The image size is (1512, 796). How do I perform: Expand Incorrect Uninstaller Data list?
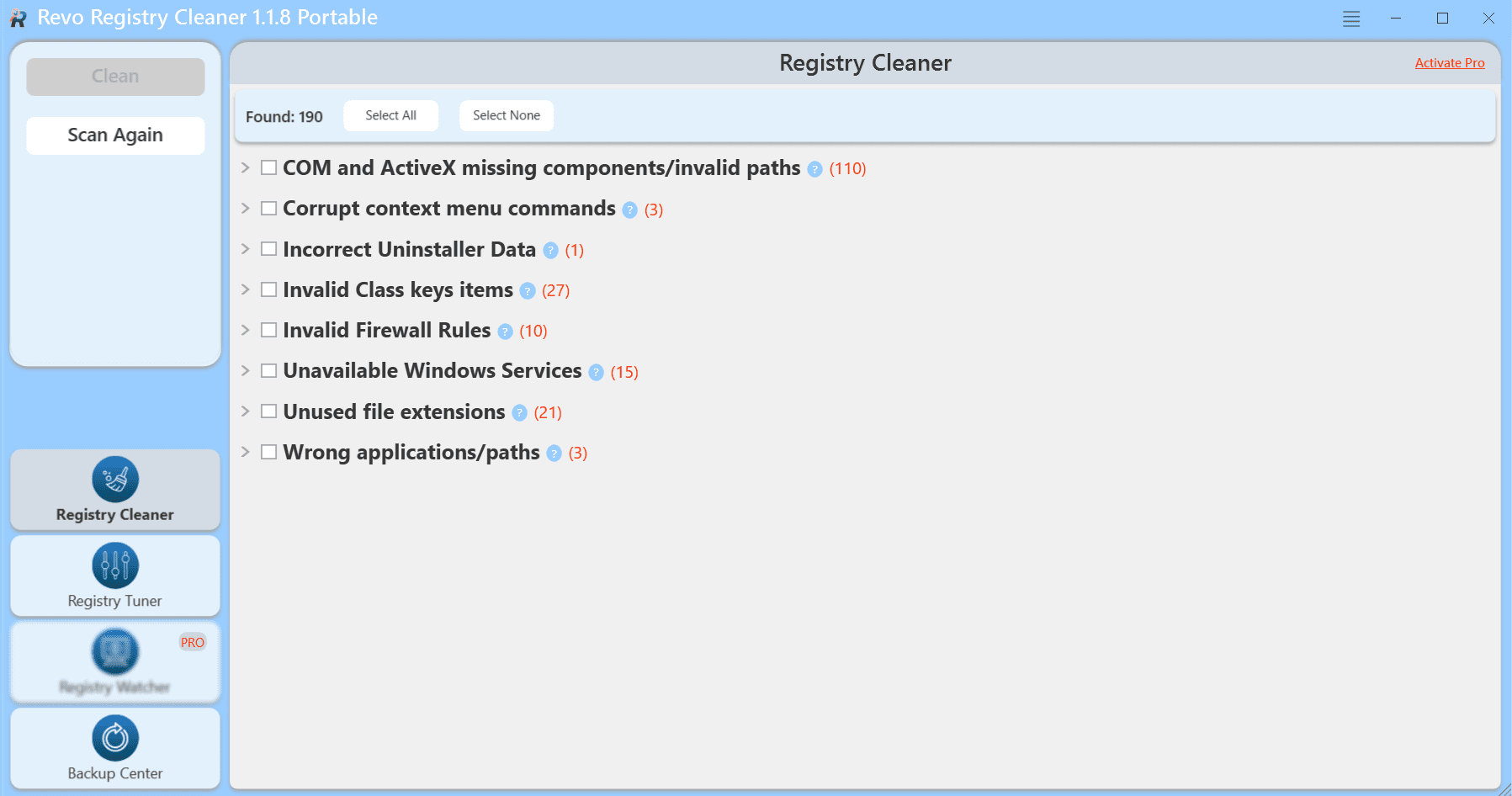point(245,248)
